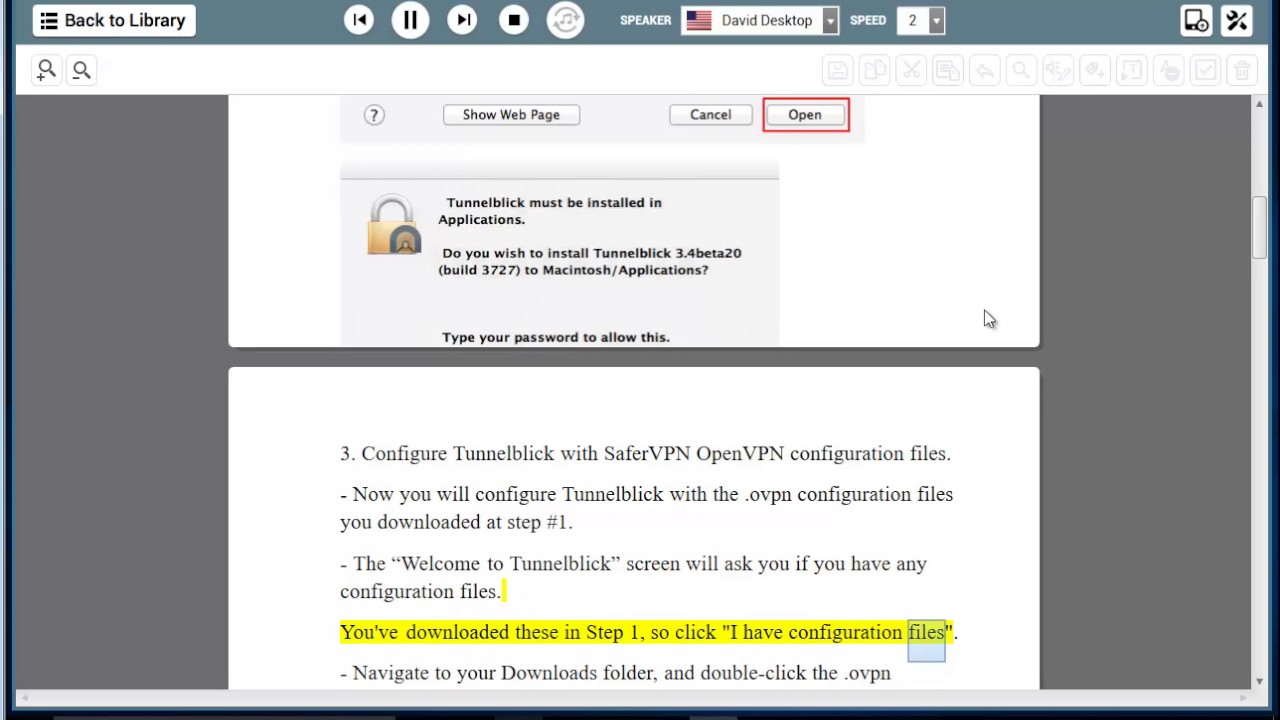1280x720 pixels.
Task: Zoom in with the magnifier plus
Action: tap(45, 70)
